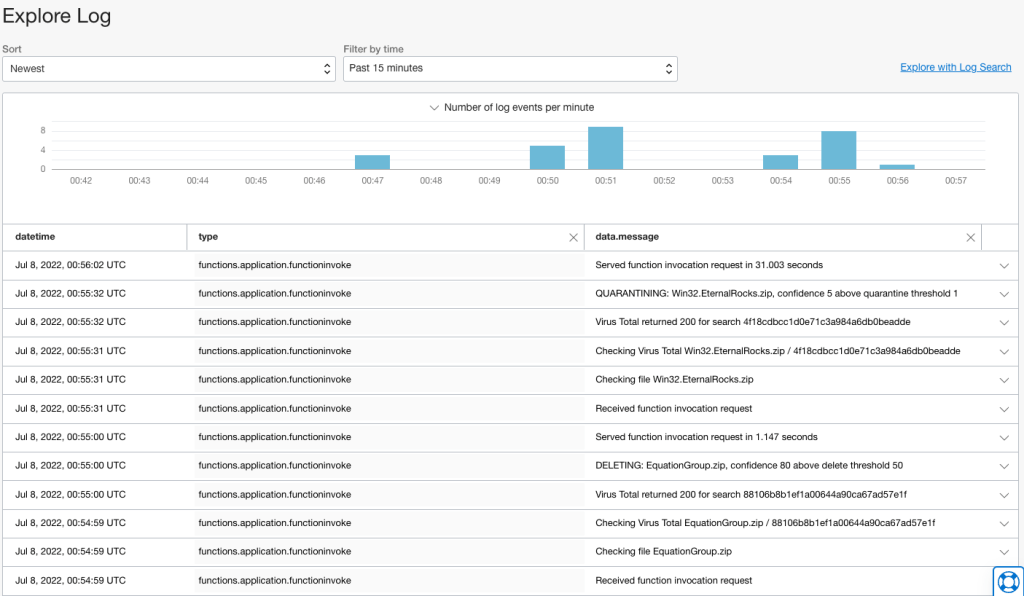Click the data.message column header
Screen dimensions: 1024x596
(x=627, y=237)
